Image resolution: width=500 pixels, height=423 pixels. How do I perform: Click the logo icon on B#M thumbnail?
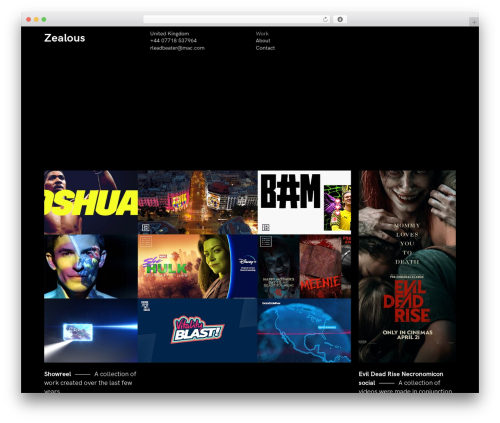[265, 228]
